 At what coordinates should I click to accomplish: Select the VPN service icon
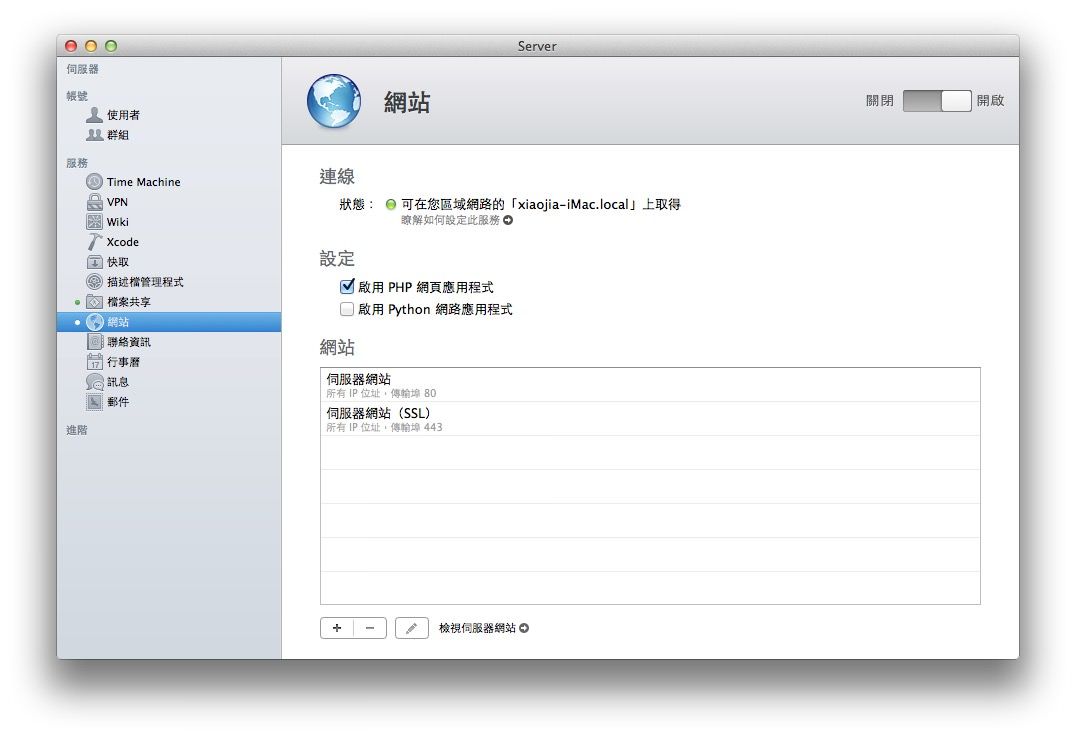click(95, 202)
